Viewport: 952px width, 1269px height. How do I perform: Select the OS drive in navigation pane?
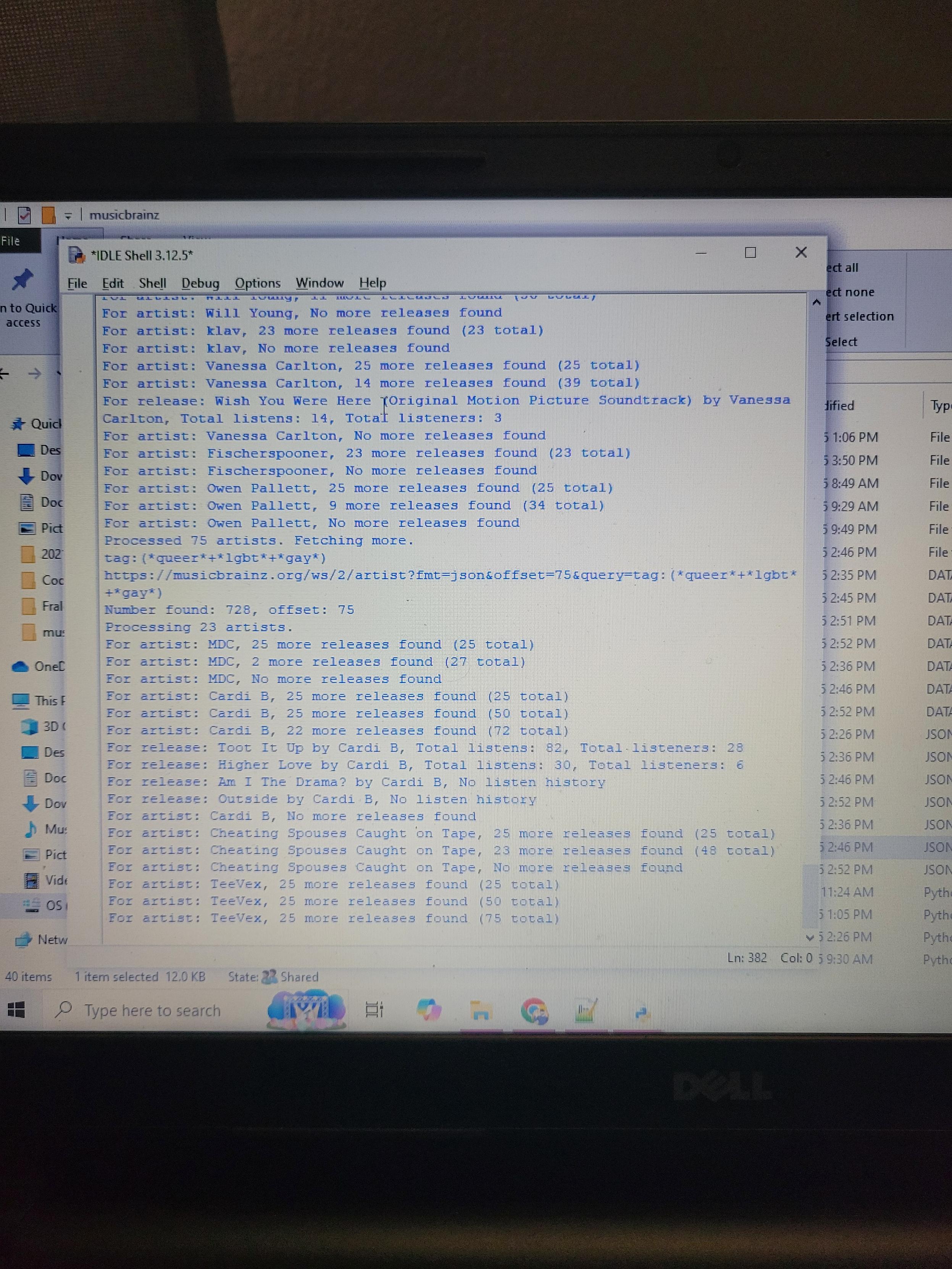pos(43,905)
